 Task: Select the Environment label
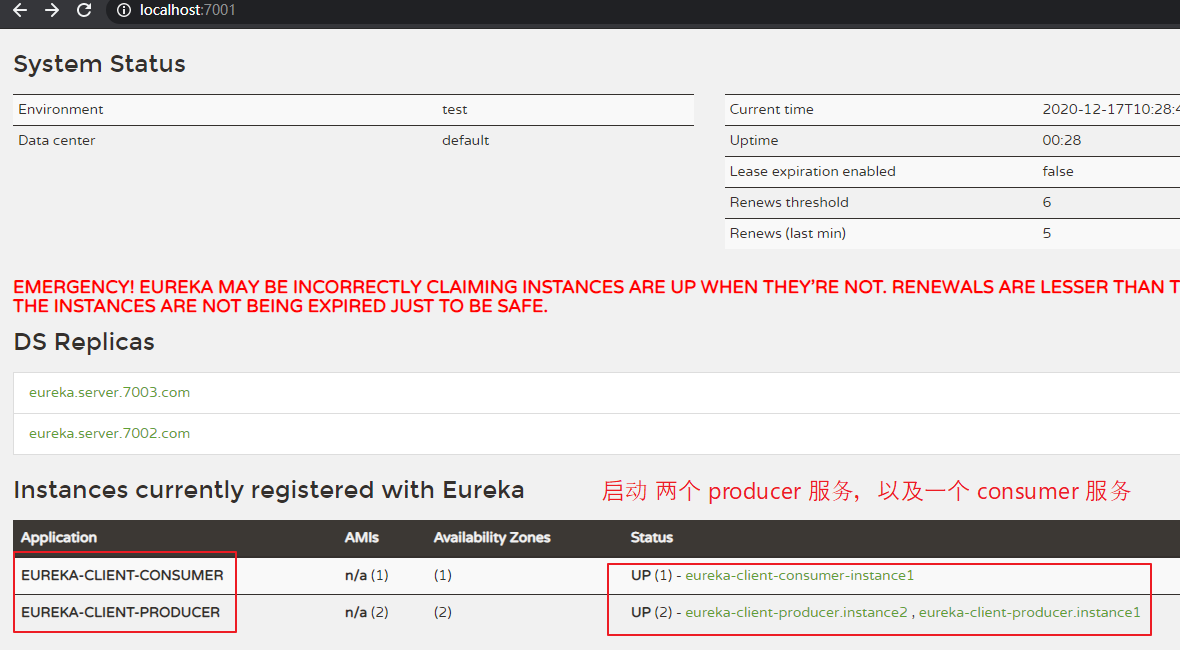[x=61, y=110]
